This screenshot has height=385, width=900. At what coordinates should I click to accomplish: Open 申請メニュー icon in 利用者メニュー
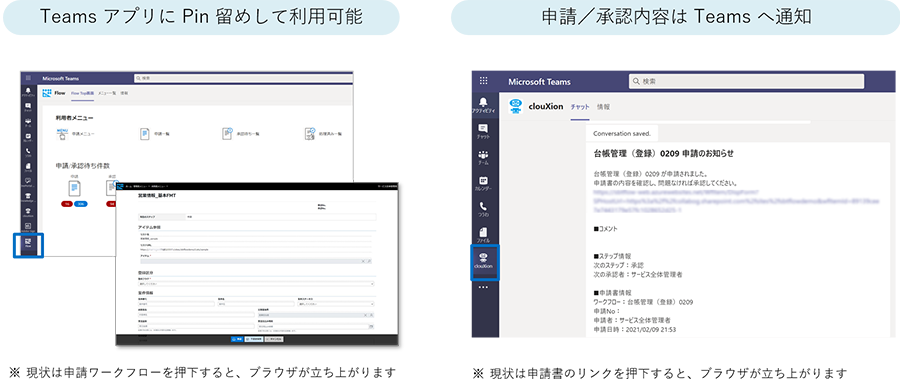[62, 134]
